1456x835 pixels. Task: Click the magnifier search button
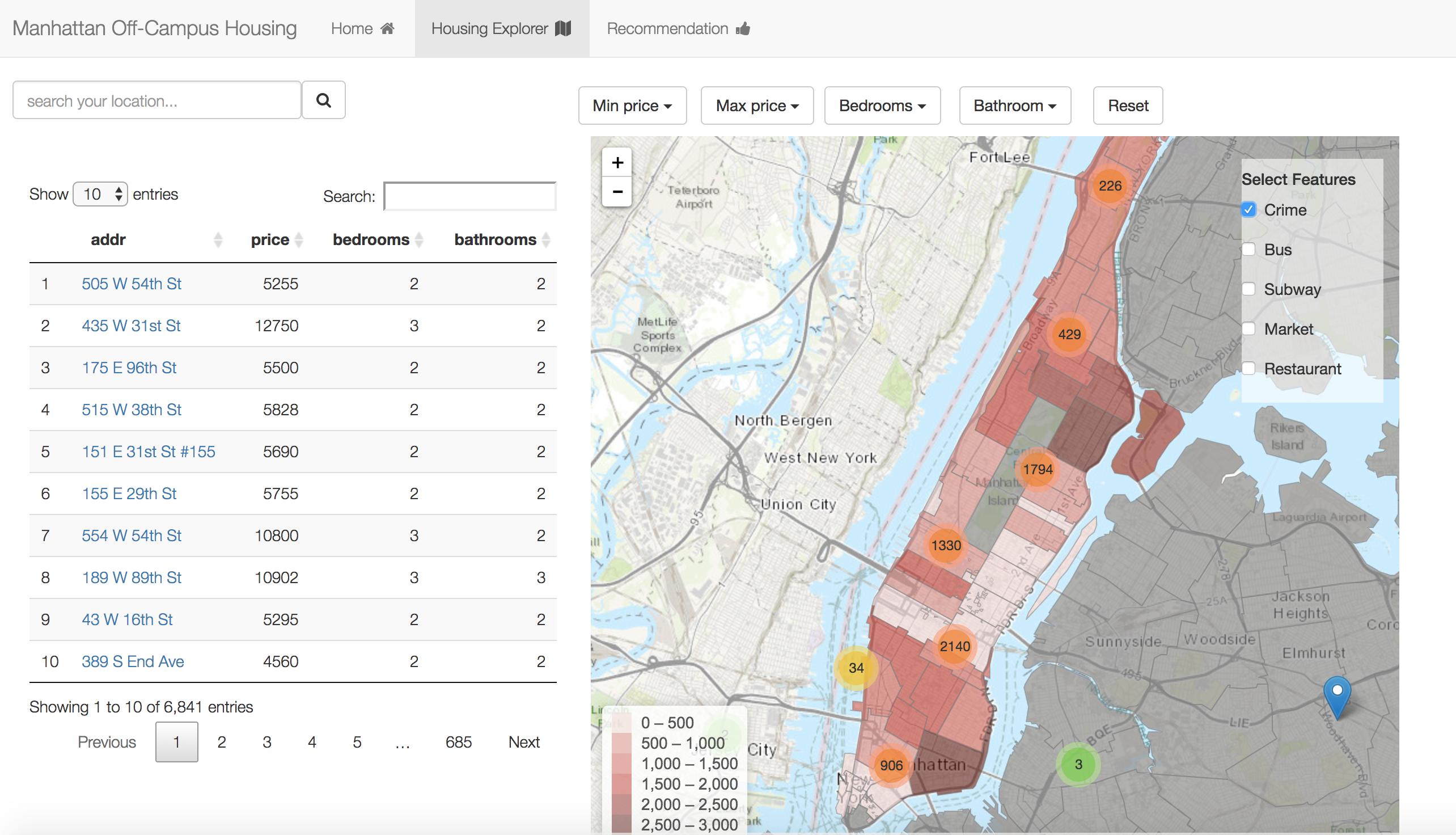click(323, 100)
